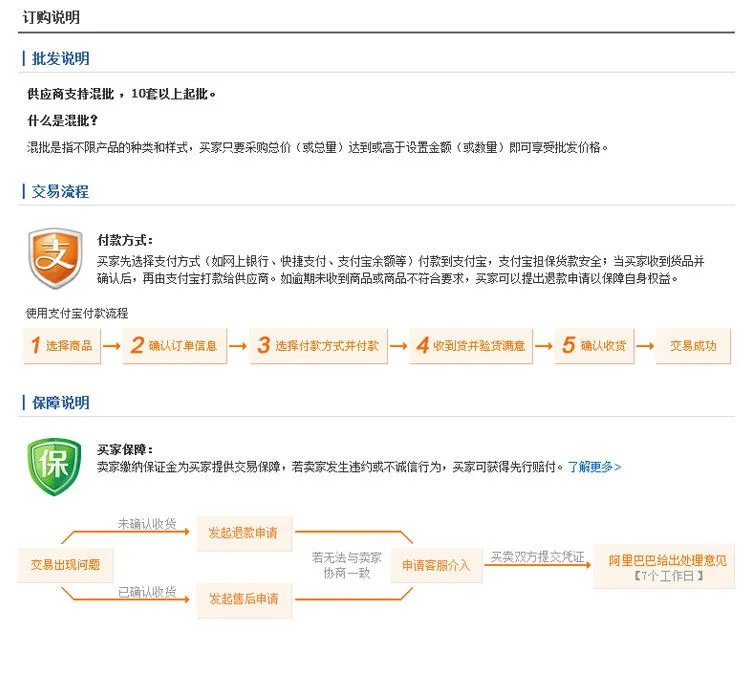Click the 若无法与卖家协商一致 label
Image resolution: width=750 pixels, height=687 pixels.
pyautogui.click(x=347, y=565)
